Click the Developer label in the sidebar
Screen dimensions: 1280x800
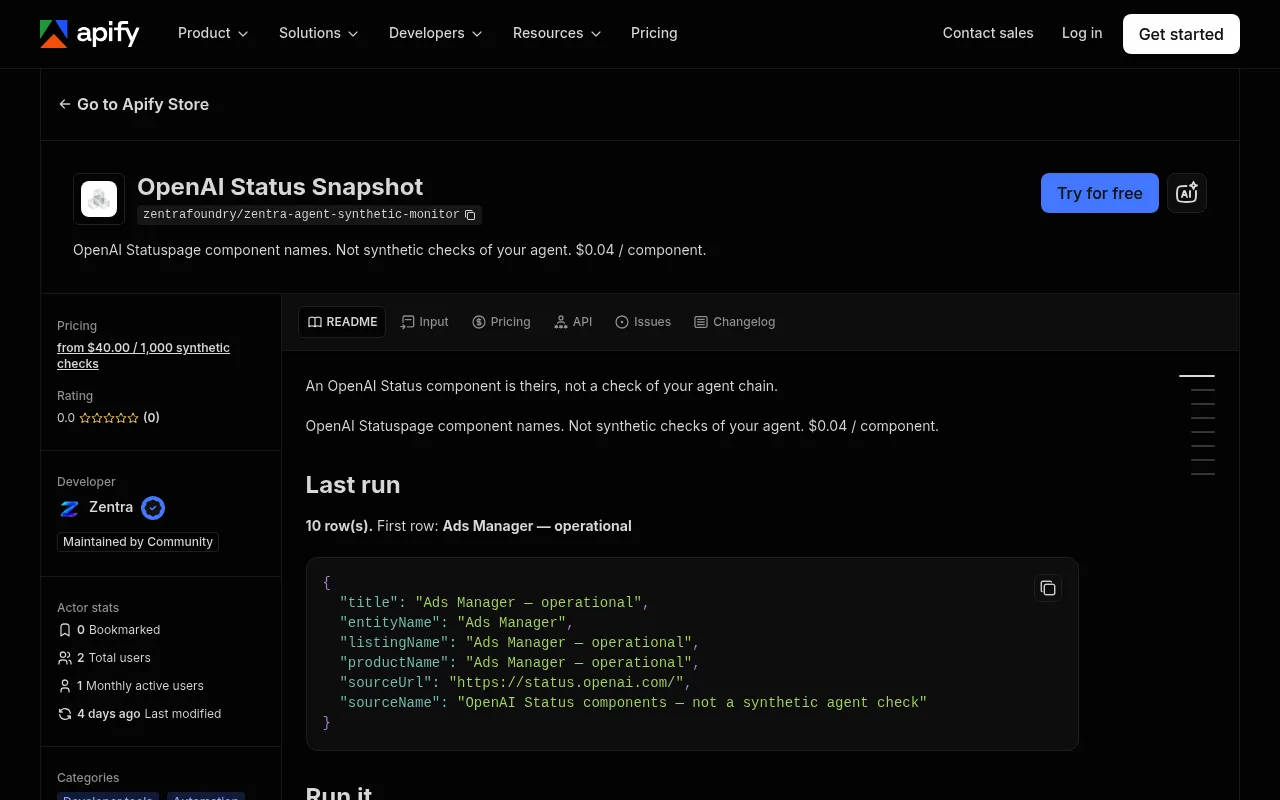tap(86, 482)
